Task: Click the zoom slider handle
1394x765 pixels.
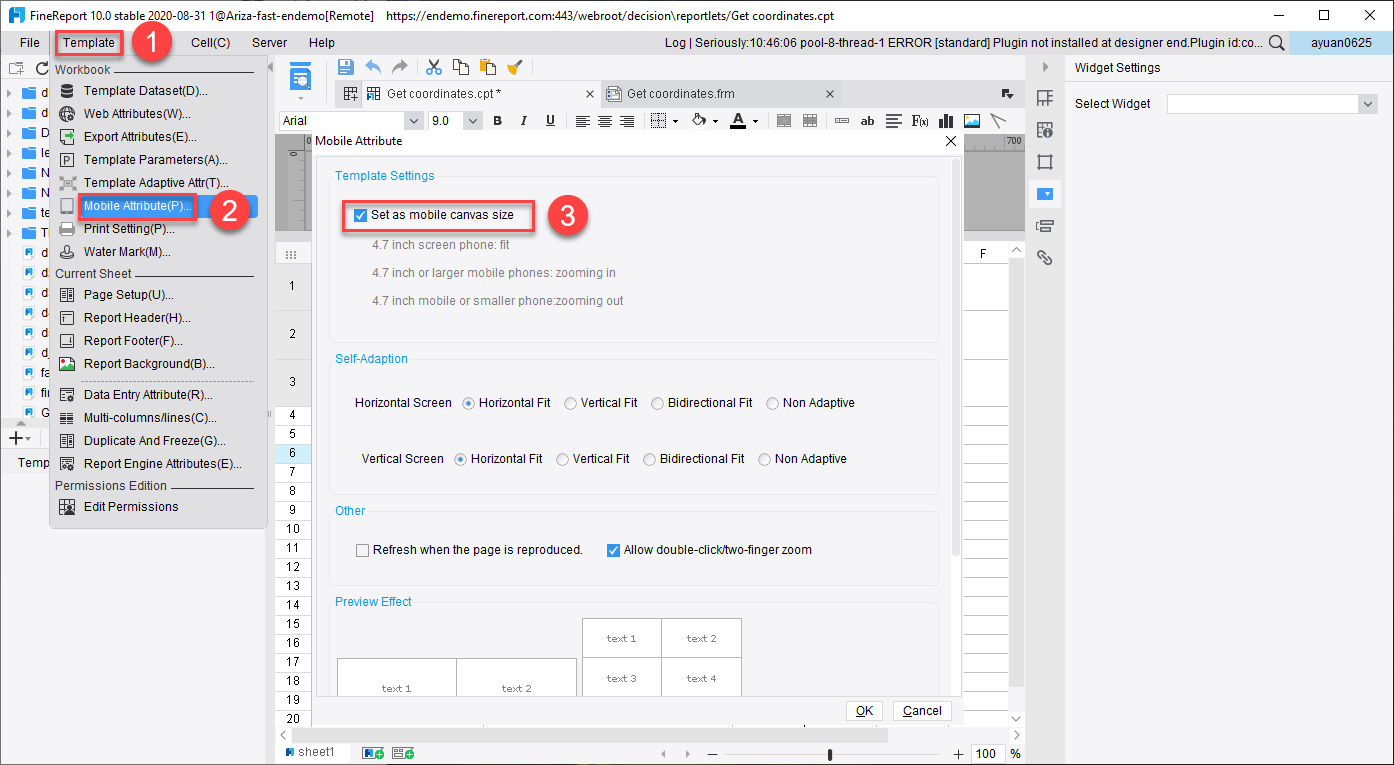Action: click(830, 754)
